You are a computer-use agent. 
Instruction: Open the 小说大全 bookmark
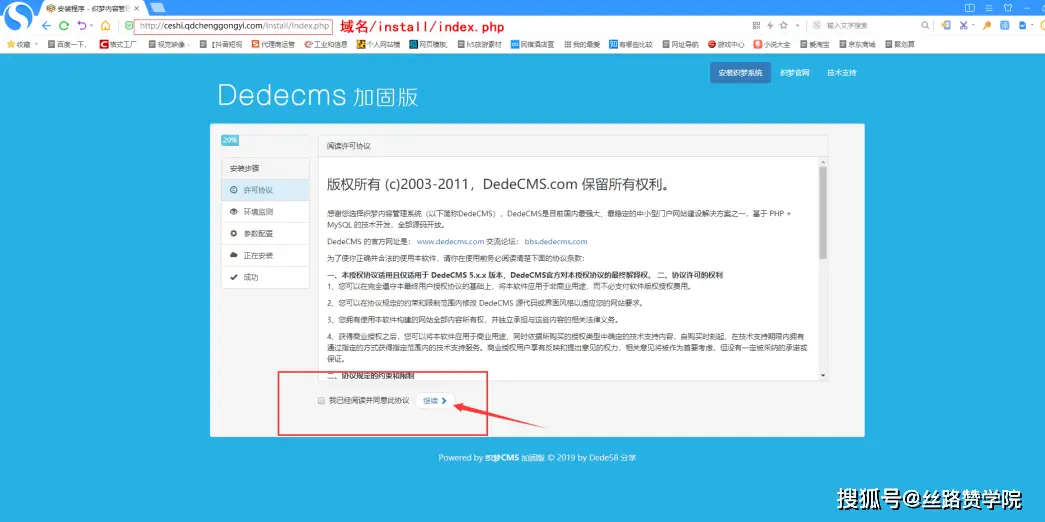coord(772,45)
